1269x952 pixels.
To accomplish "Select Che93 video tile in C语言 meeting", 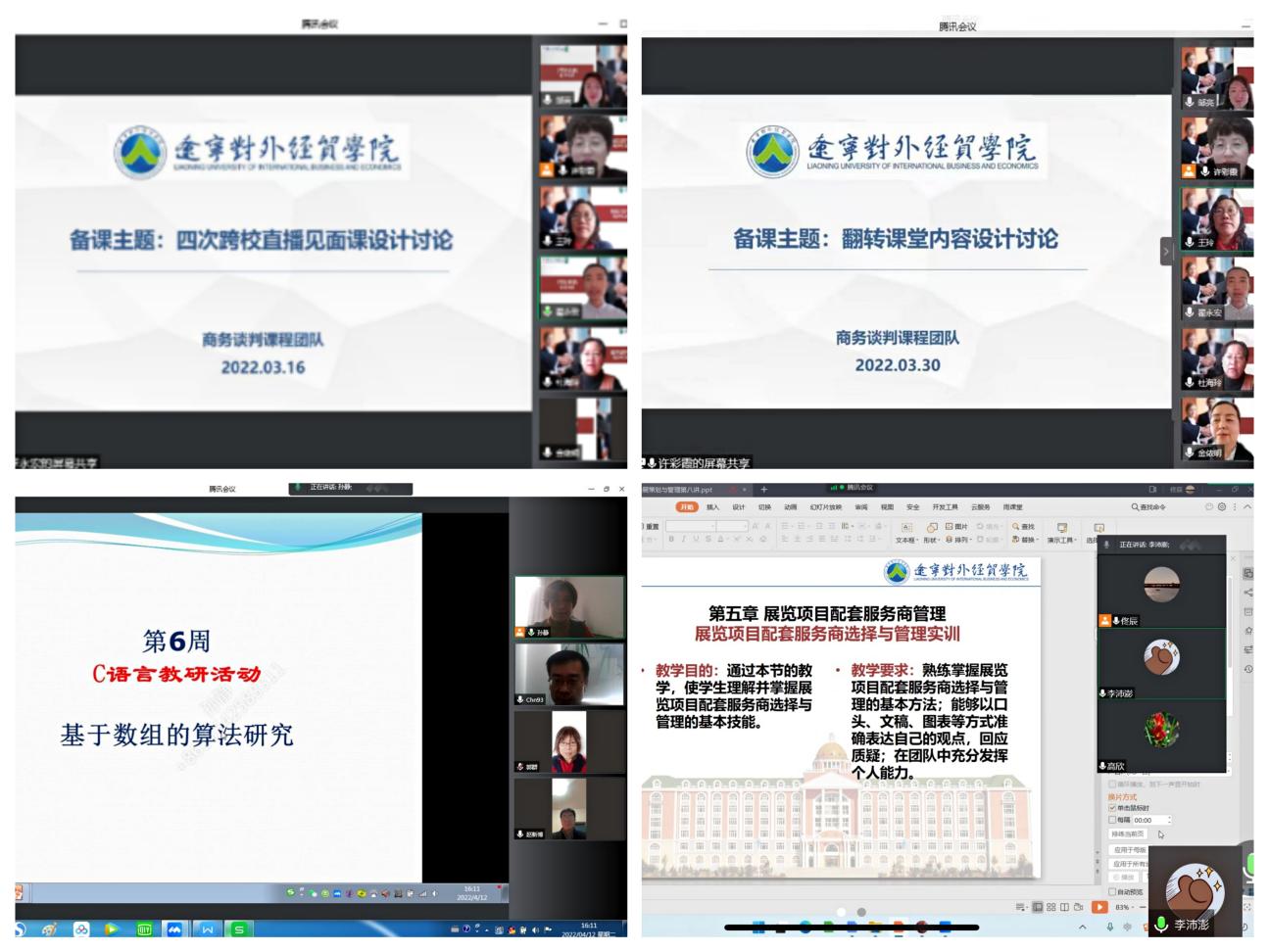I will click(569, 675).
